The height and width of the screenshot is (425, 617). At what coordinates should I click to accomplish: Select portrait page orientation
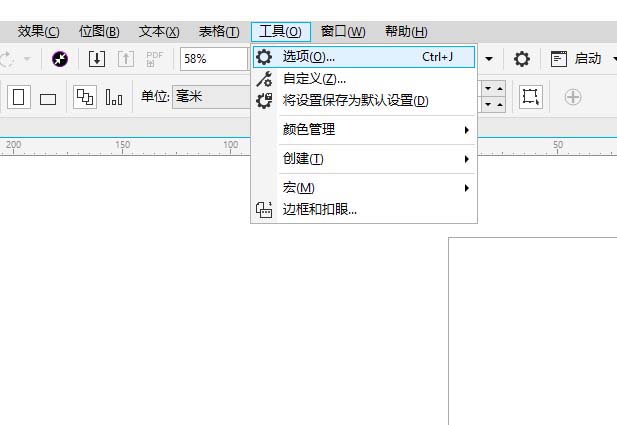19,98
